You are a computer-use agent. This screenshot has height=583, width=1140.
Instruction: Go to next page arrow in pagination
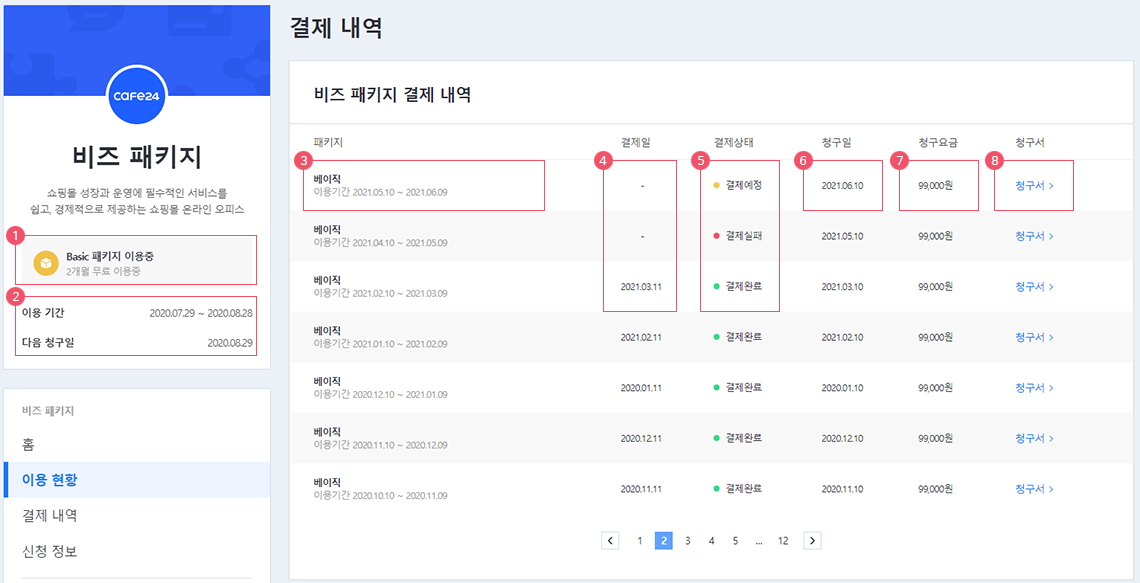pyautogui.click(x=813, y=540)
